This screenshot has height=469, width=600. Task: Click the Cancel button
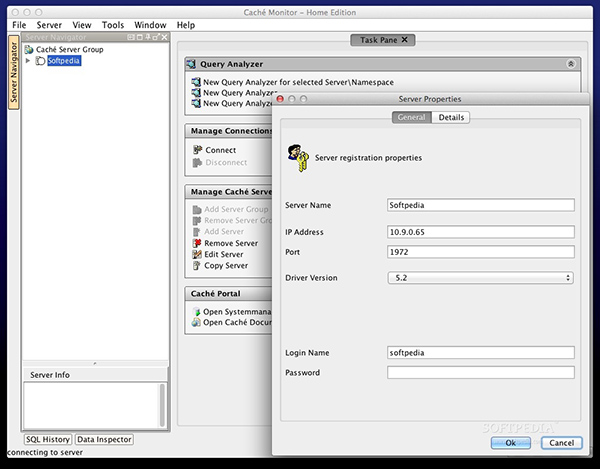[x=561, y=443]
